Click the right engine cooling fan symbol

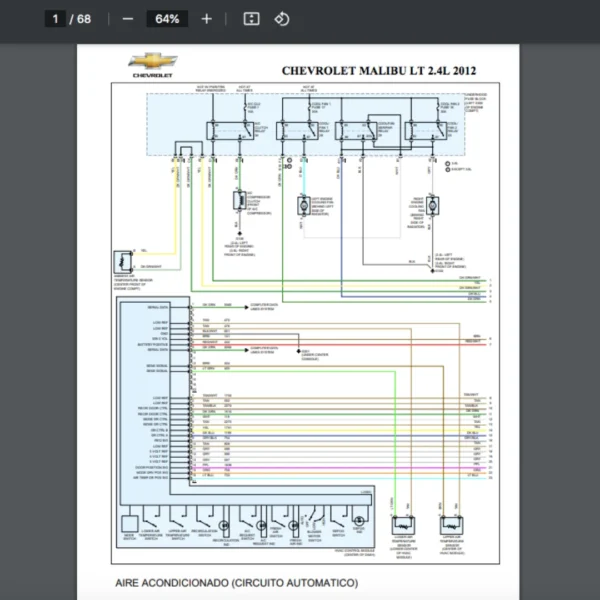coord(433,204)
